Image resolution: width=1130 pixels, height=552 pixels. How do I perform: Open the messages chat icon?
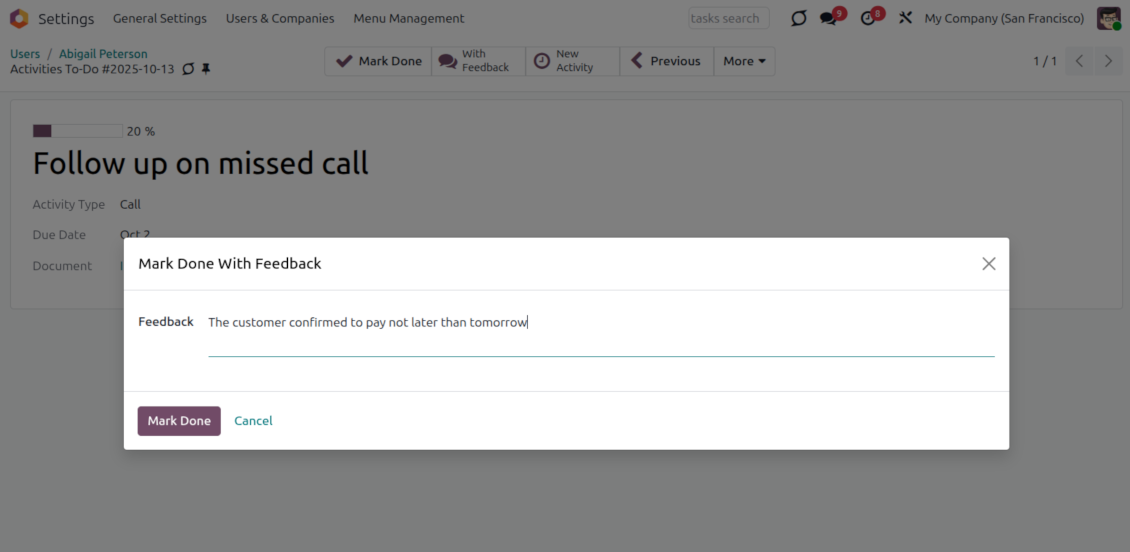(828, 18)
